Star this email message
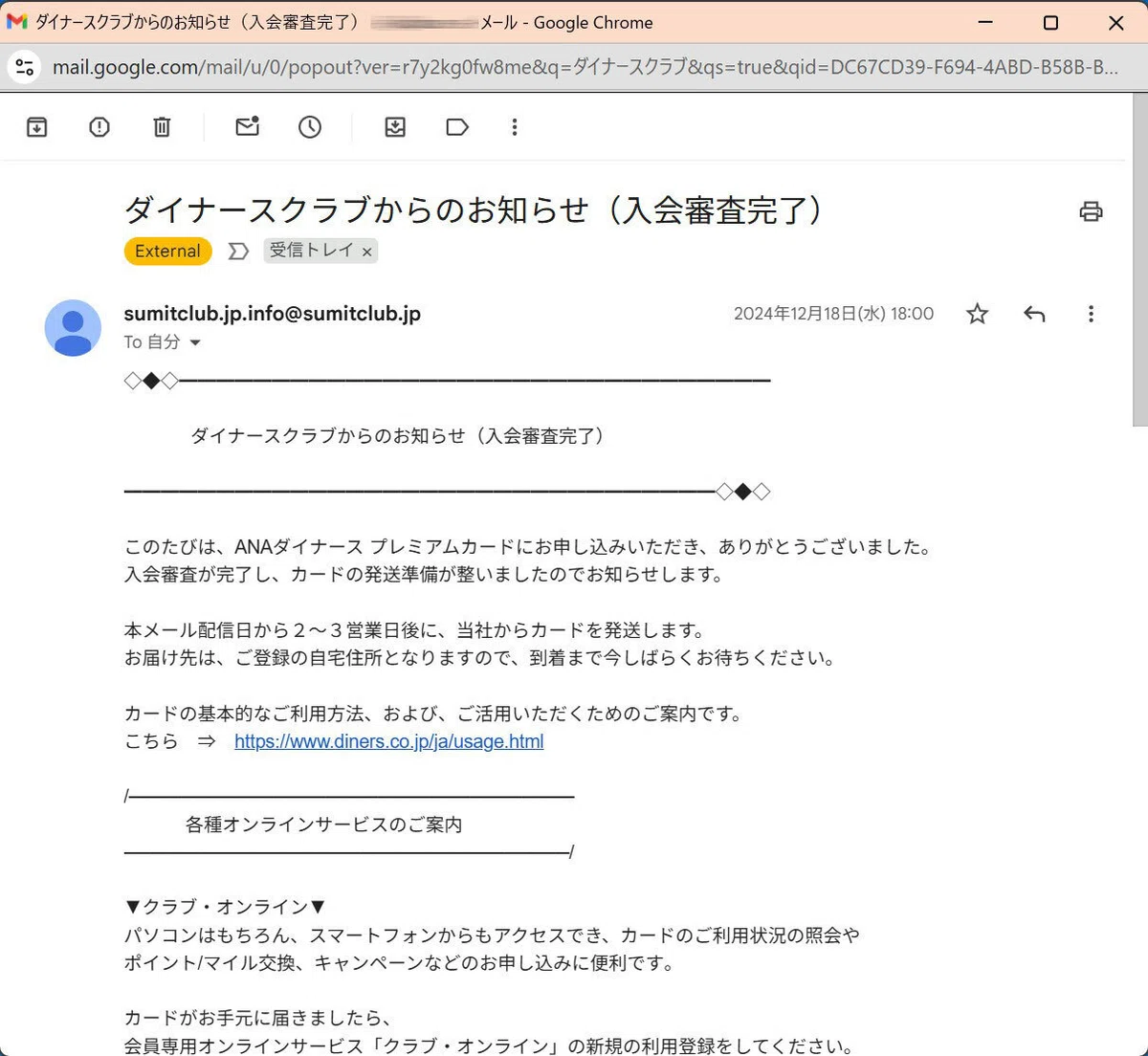Viewport: 1148px width, 1056px height. coord(977,314)
